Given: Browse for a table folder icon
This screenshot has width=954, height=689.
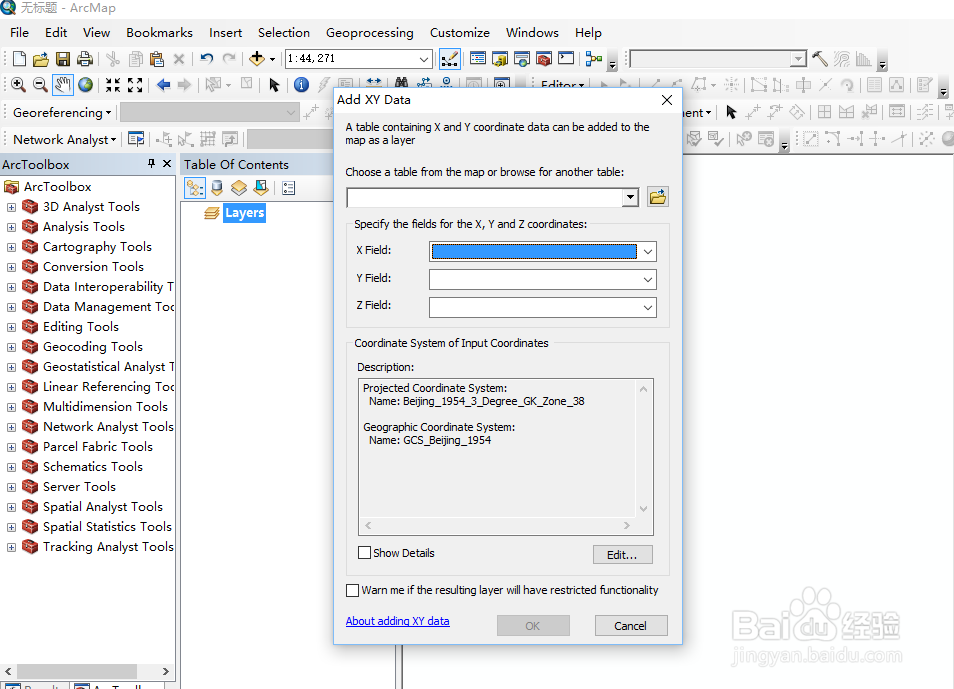Looking at the screenshot, I should coord(658,197).
